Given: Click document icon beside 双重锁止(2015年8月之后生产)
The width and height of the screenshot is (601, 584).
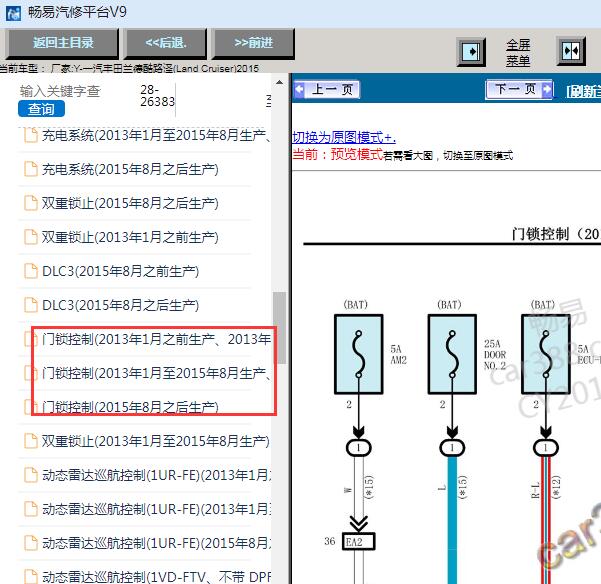Looking at the screenshot, I should [x=31, y=203].
